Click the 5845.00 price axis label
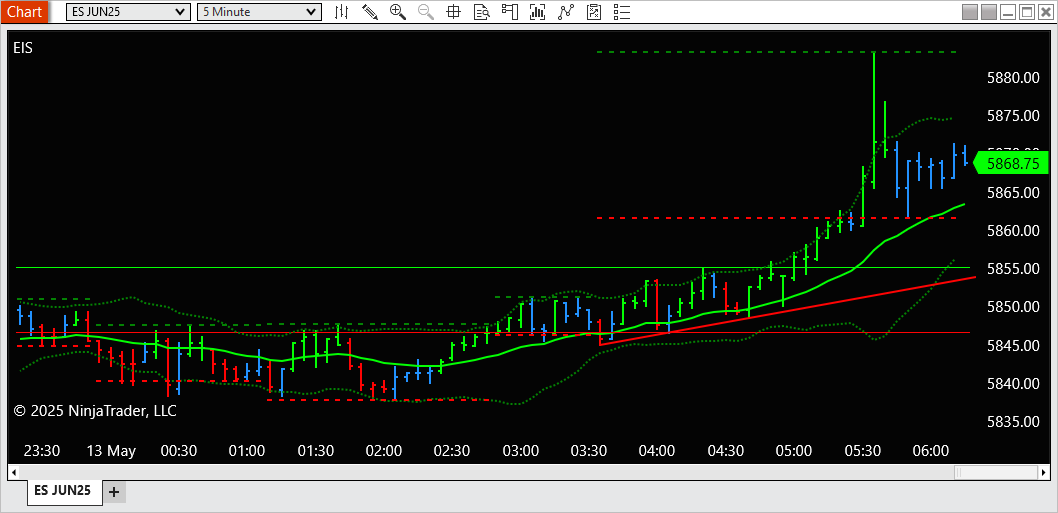The image size is (1058, 513). pyautogui.click(x=1013, y=346)
